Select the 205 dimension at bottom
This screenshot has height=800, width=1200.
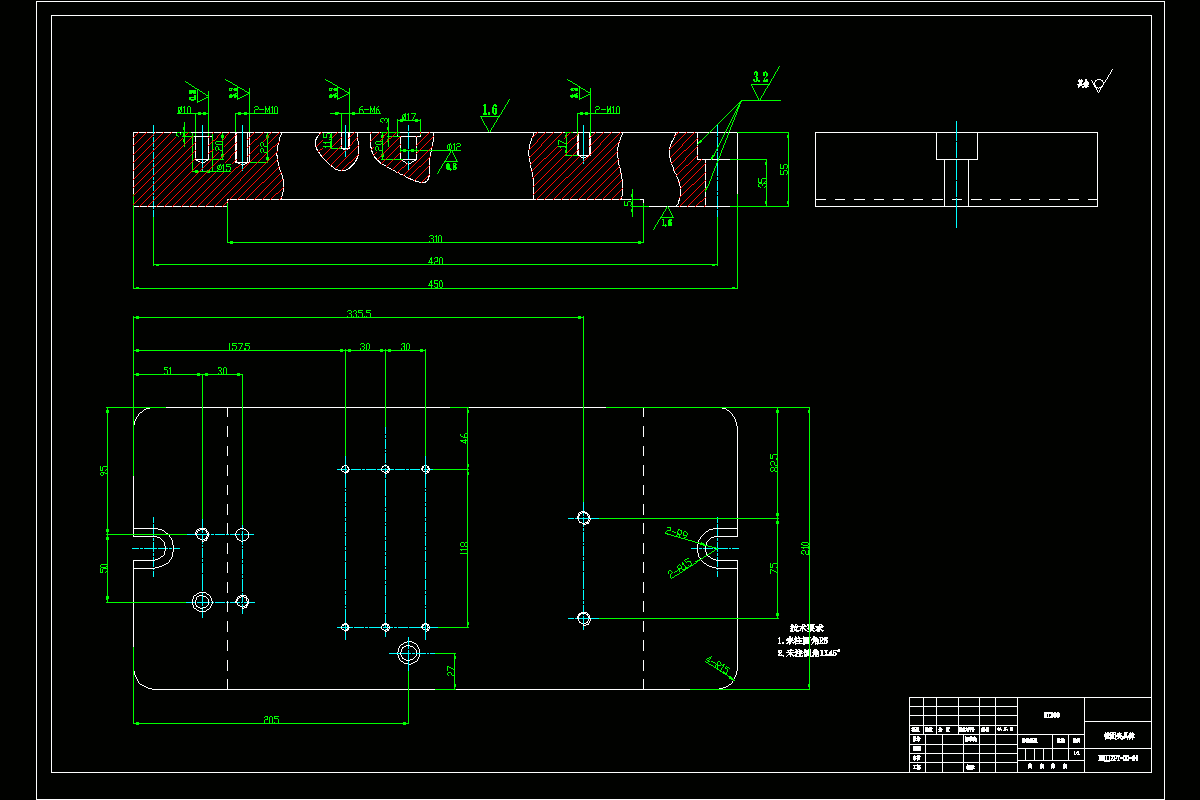click(271, 718)
